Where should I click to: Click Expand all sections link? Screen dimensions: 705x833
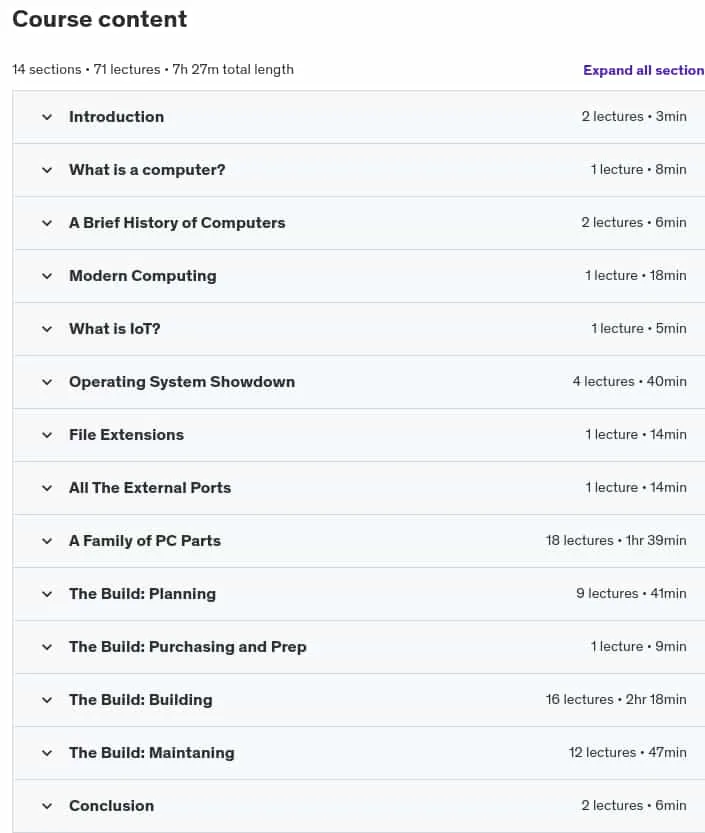tap(644, 70)
